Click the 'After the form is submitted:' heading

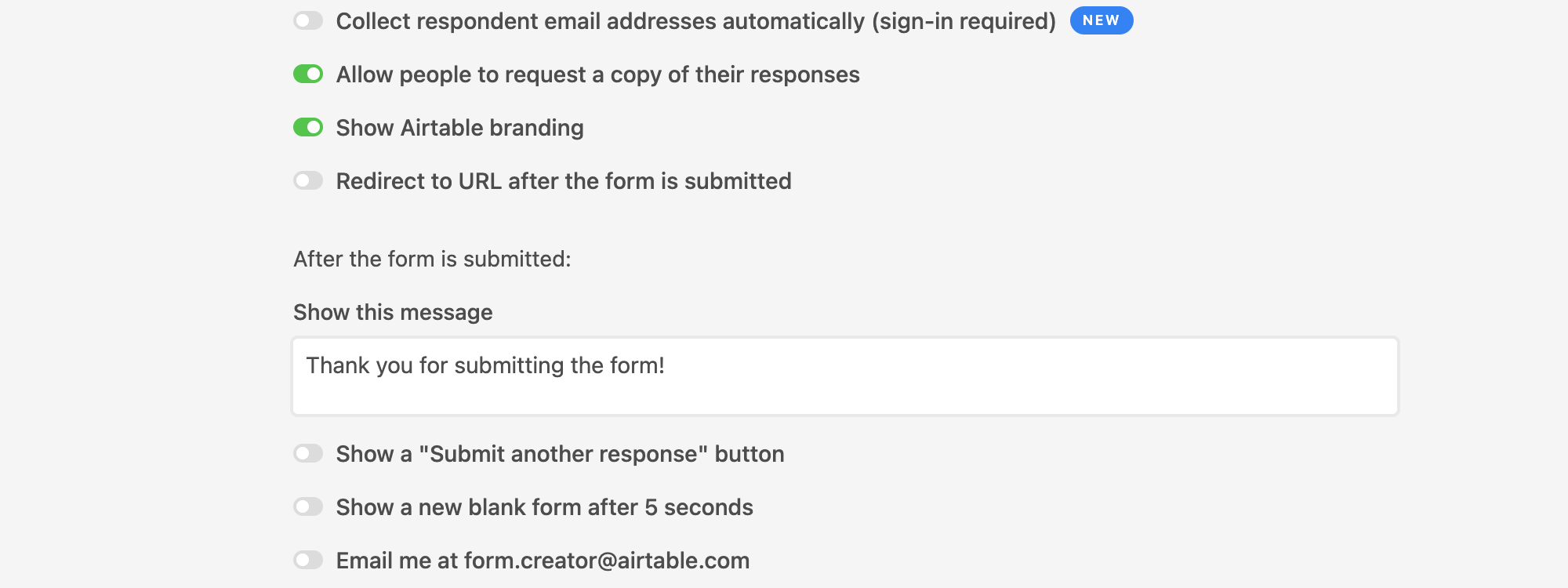(x=432, y=259)
